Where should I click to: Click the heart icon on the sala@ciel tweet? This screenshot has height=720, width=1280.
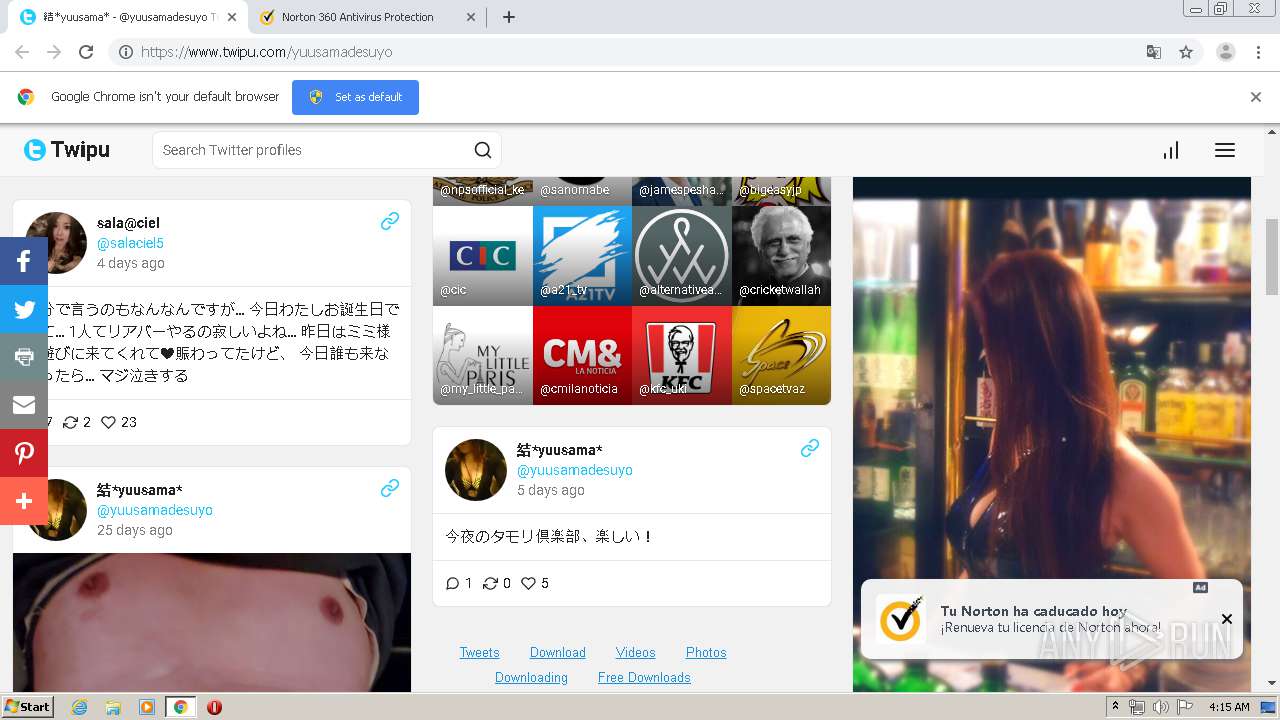pyautogui.click(x=108, y=422)
